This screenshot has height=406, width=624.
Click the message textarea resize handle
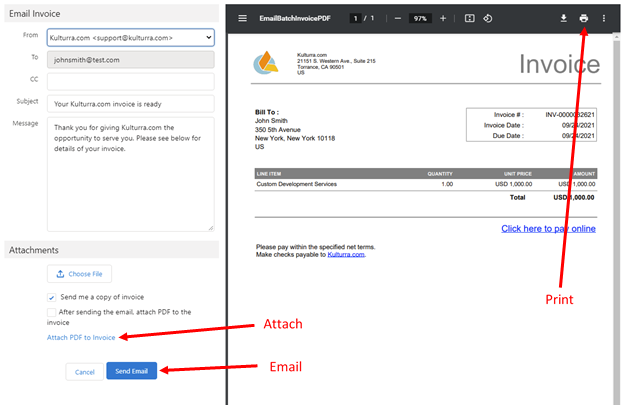[x=211, y=228]
